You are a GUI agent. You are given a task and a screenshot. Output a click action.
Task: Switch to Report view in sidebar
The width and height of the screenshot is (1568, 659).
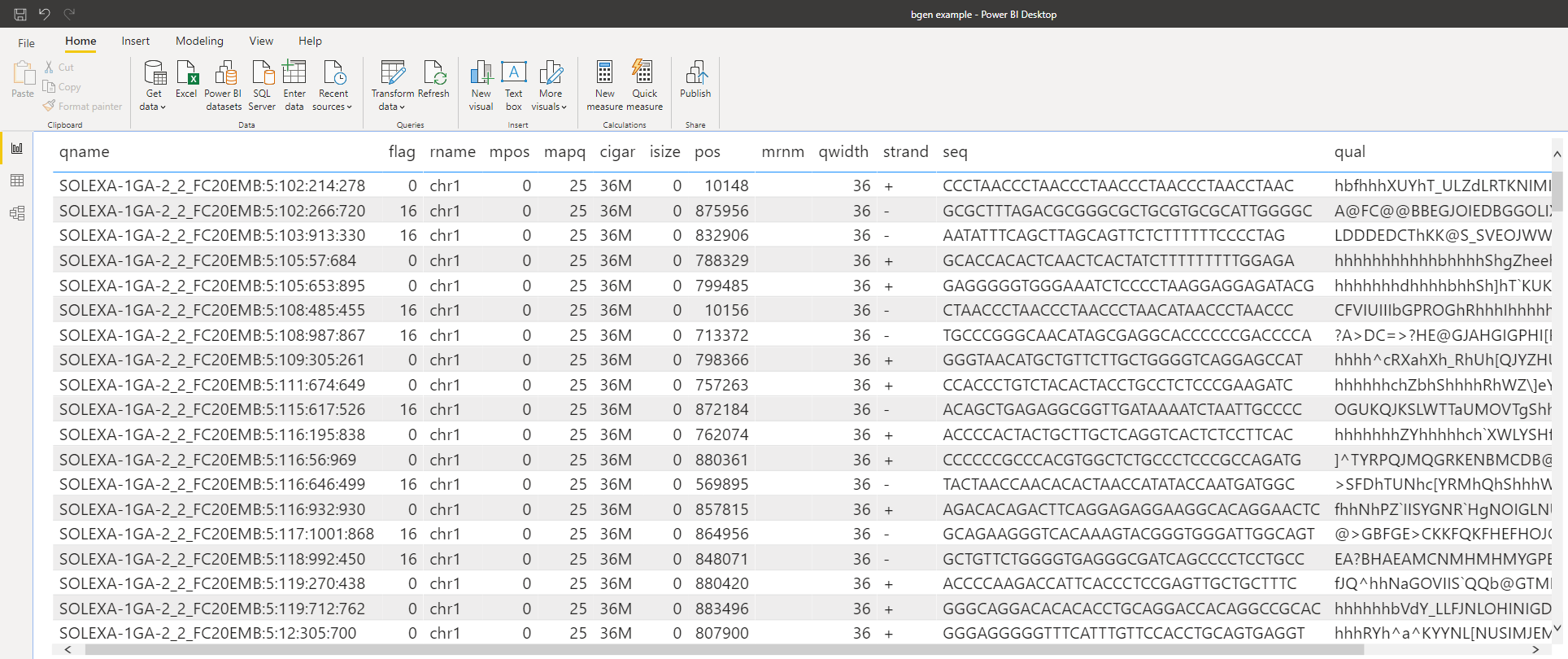click(17, 148)
